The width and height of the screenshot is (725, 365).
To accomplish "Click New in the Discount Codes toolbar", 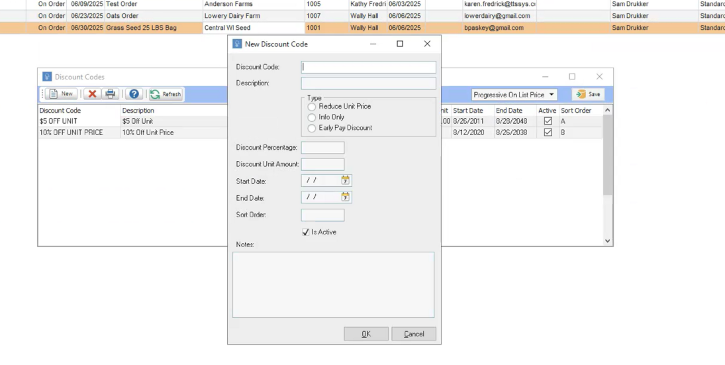I will click(61, 94).
